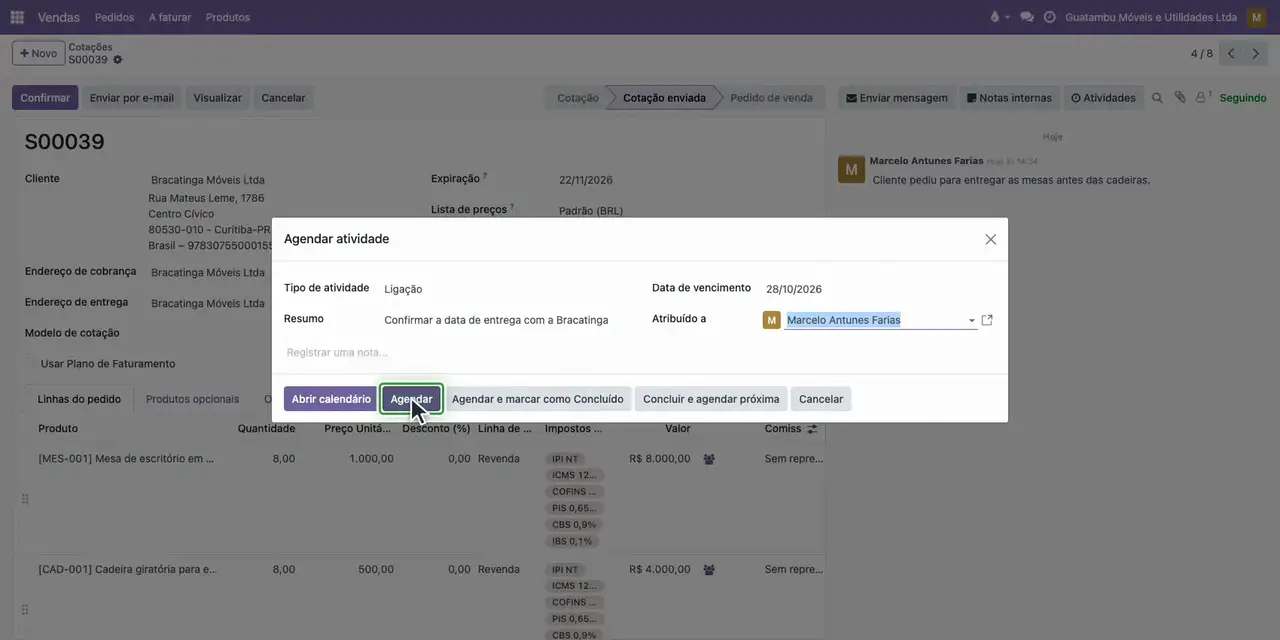
Task: Open the main apps grid menu
Action: tap(17, 17)
